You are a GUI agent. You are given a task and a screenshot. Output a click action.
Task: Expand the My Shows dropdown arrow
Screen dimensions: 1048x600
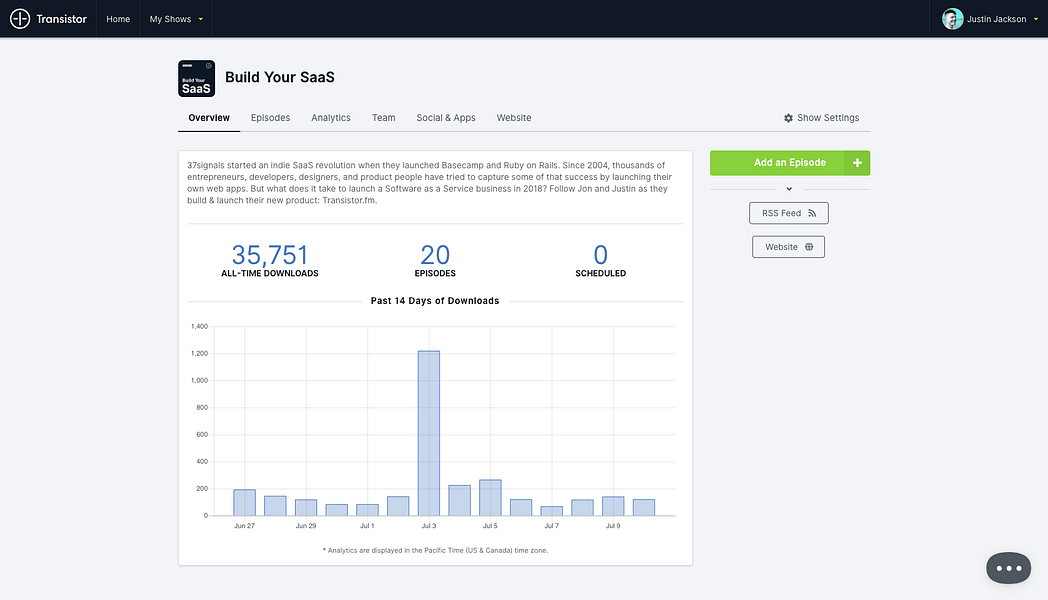(x=201, y=19)
